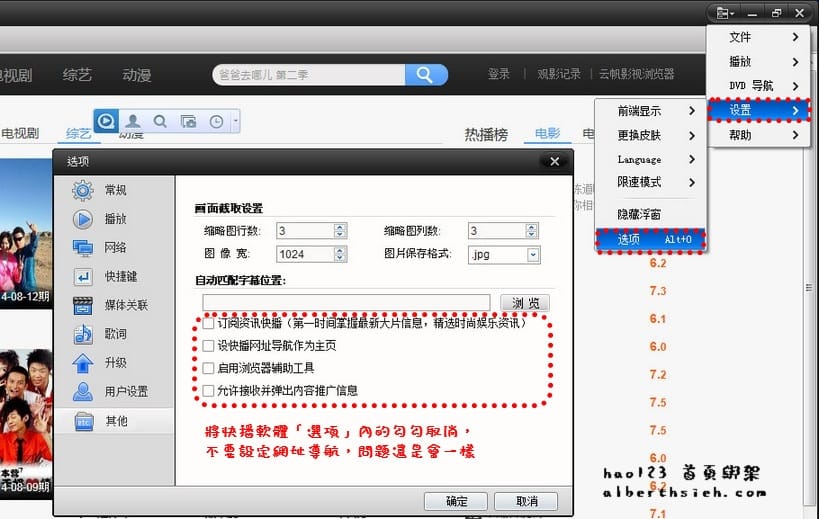This screenshot has width=819, height=519.
Task: Open the 图片保存格式 .jpg dropdown
Action: tap(533, 255)
